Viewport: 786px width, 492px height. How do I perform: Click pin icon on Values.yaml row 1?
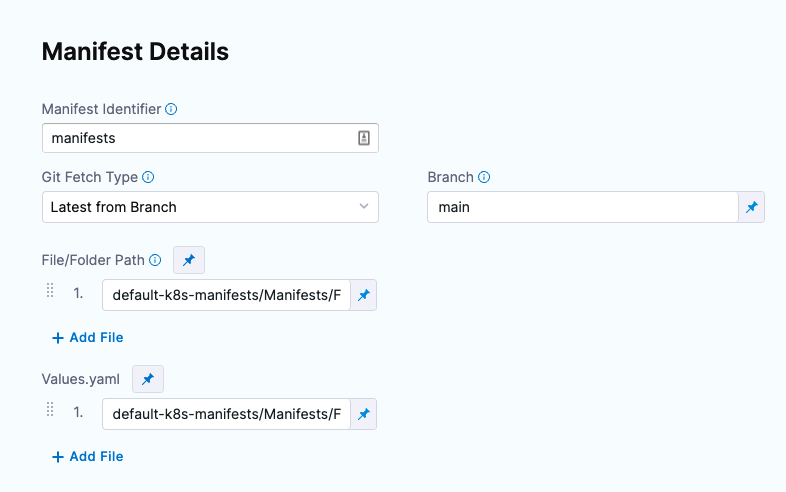[x=364, y=414]
